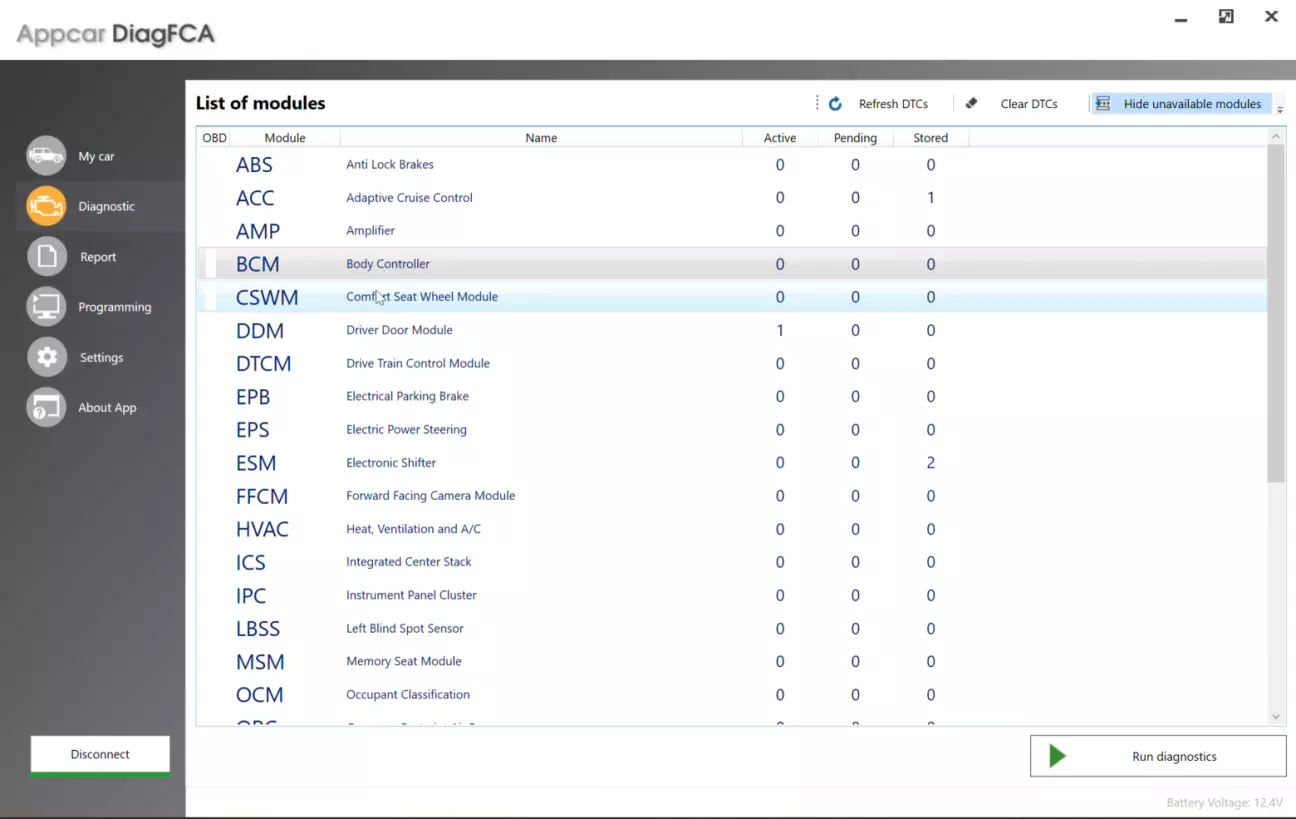The image size is (1296, 819).
Task: Open the Programming monitor icon
Action: click(46, 307)
